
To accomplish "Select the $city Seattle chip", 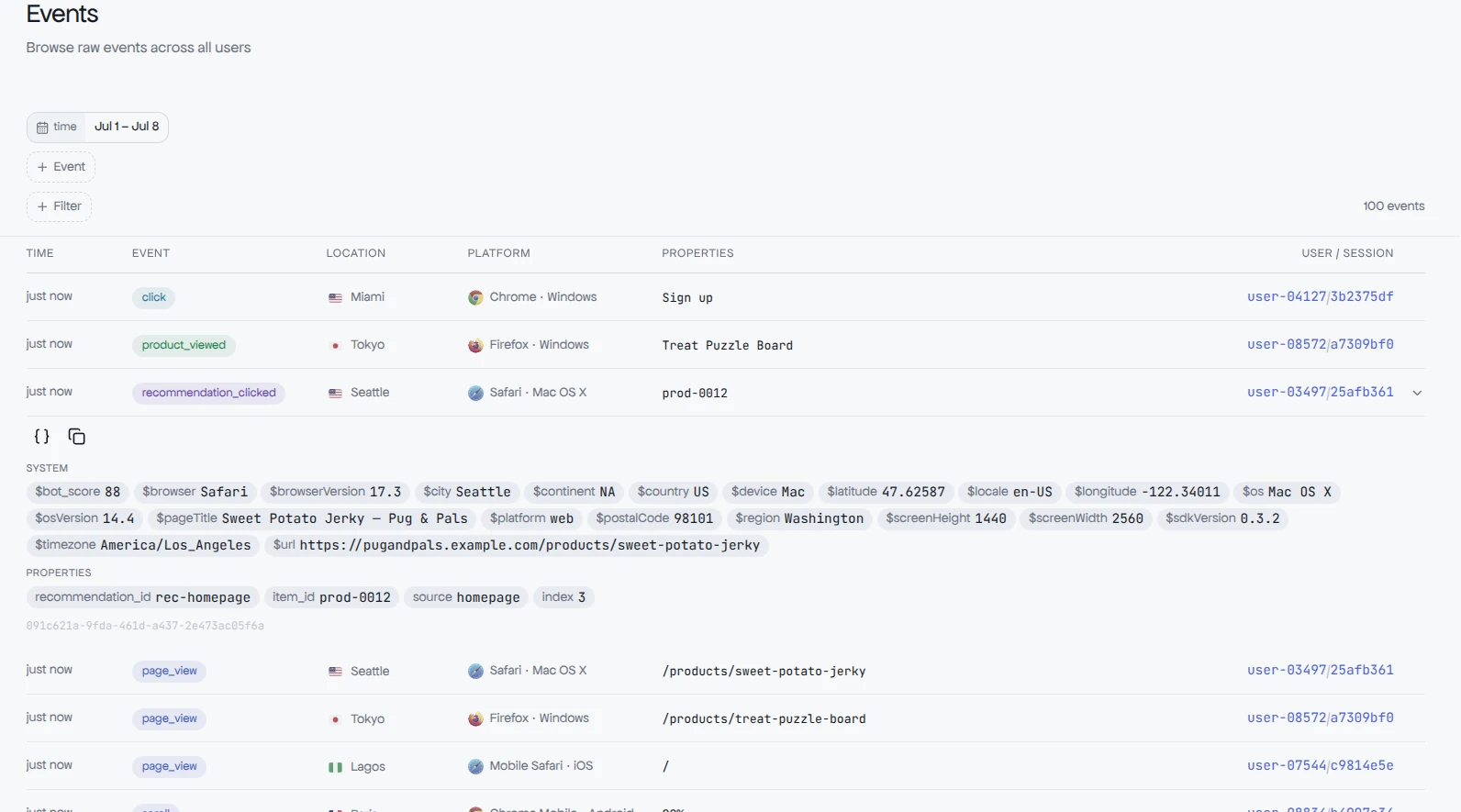I will click(x=467, y=492).
